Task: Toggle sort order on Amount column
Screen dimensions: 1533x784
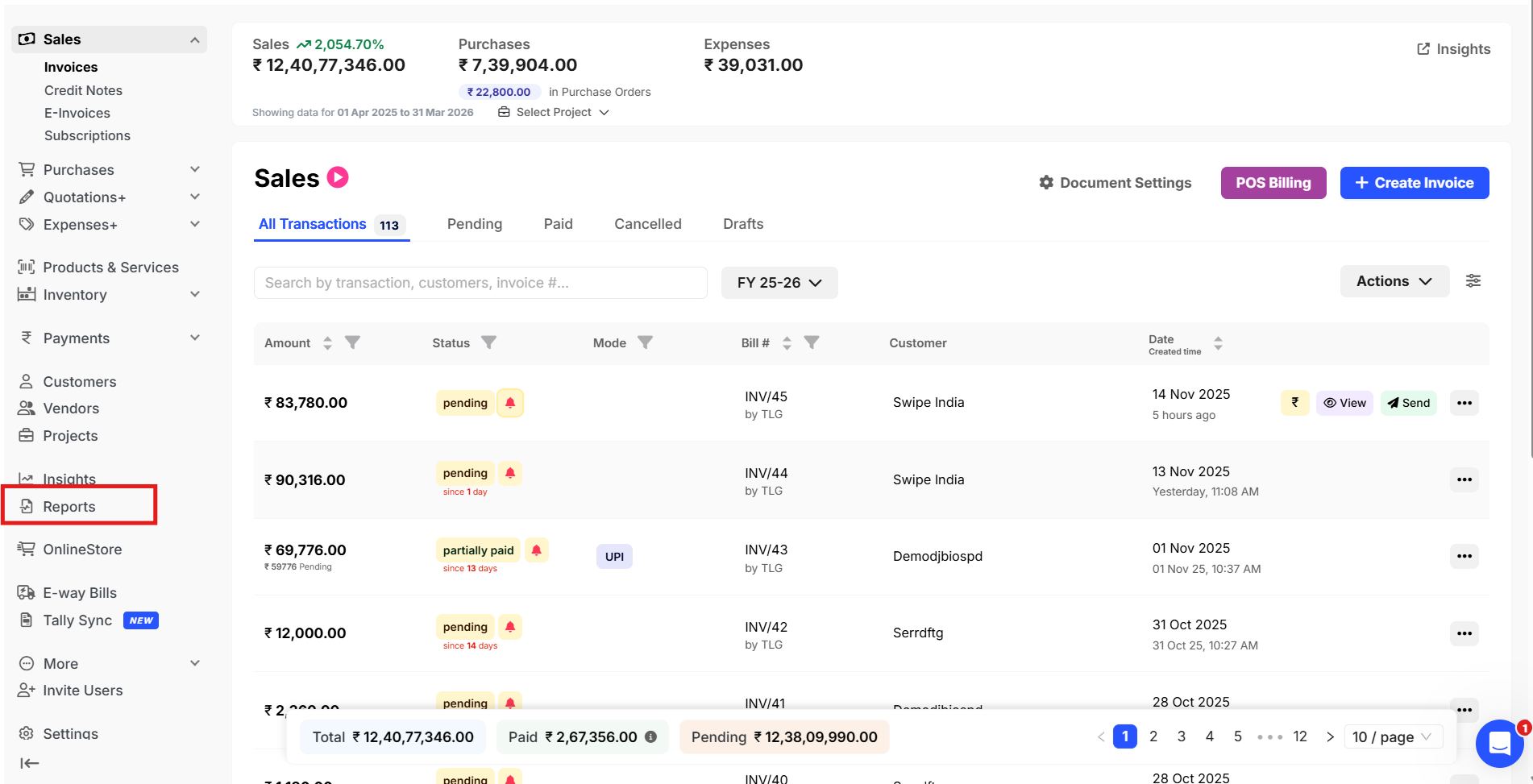Action: 327,343
